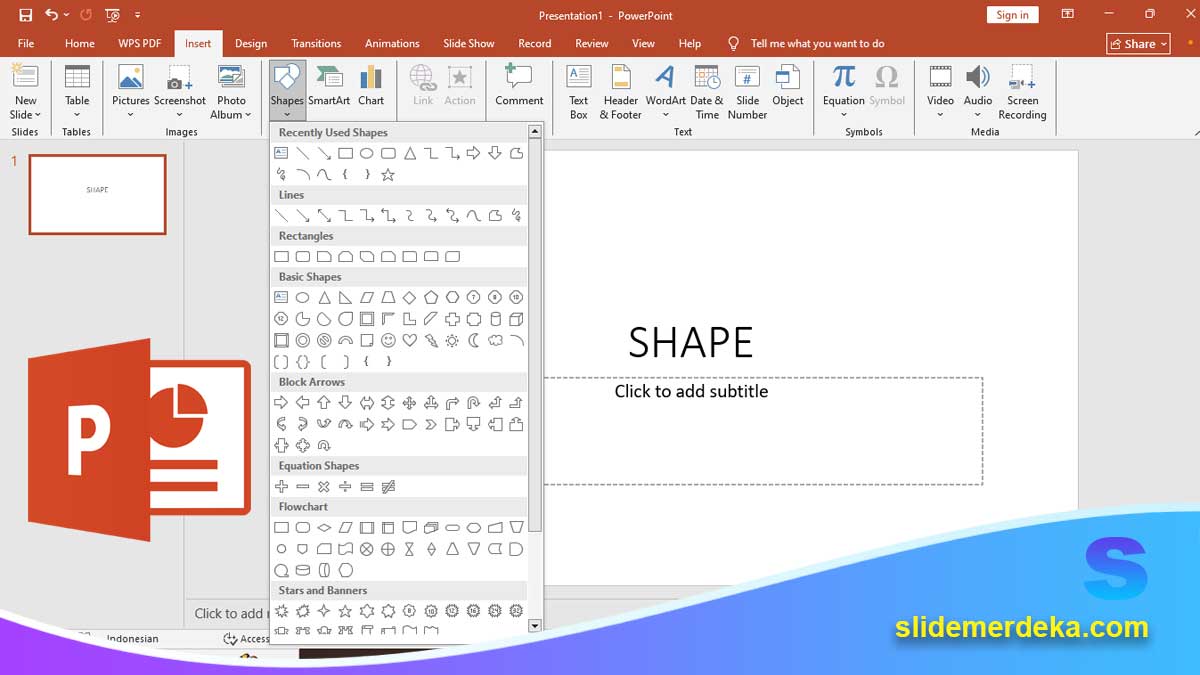Image resolution: width=1200 pixels, height=675 pixels.
Task: Select the Oval in Recently Used Shapes
Action: point(367,153)
